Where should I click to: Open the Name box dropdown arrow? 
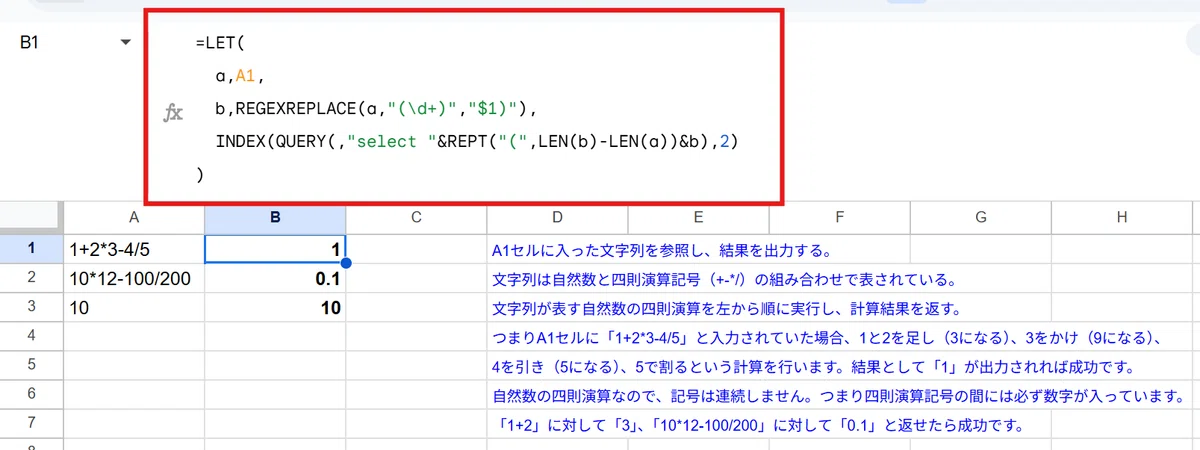click(125, 42)
